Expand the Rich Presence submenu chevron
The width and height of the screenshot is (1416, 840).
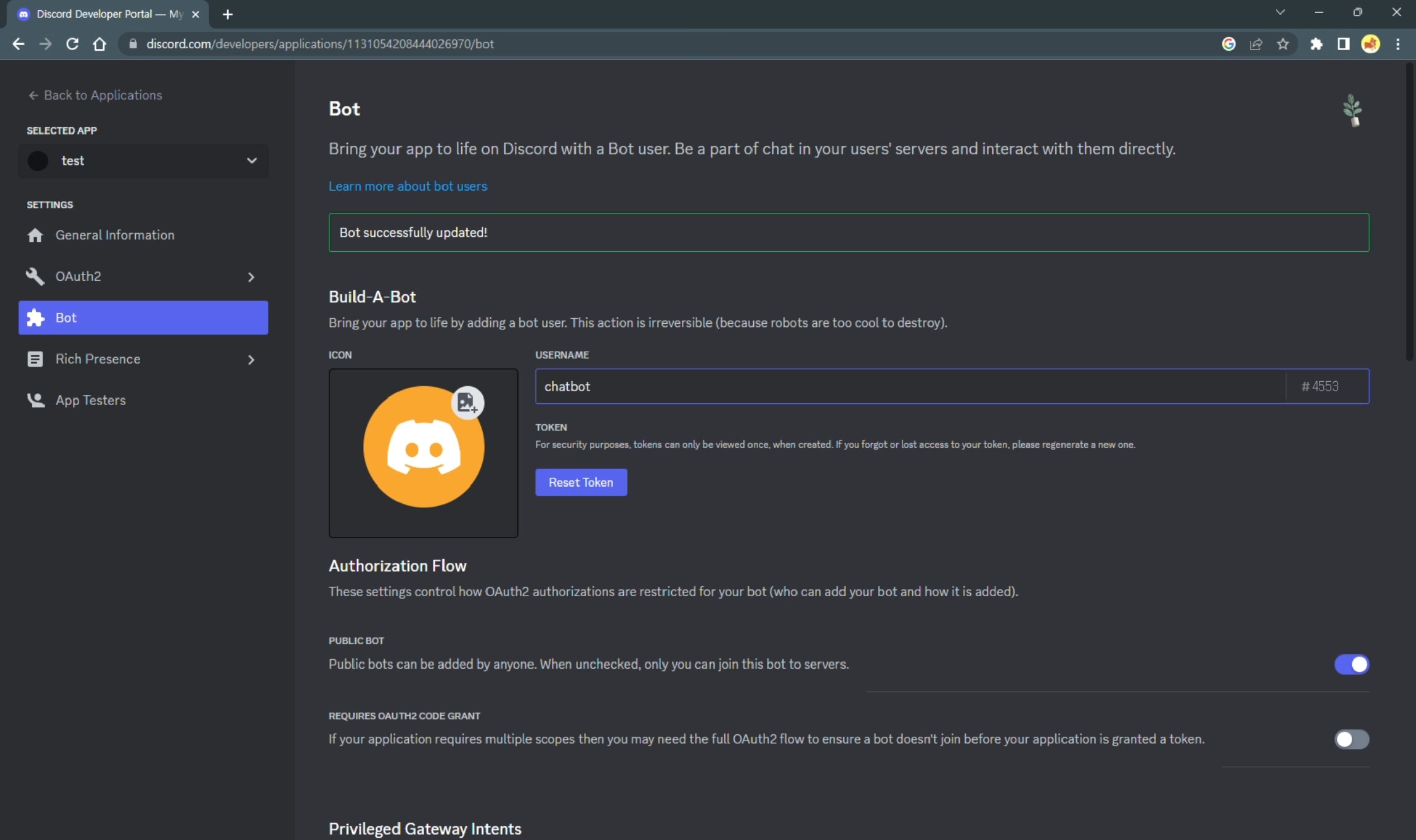click(251, 360)
